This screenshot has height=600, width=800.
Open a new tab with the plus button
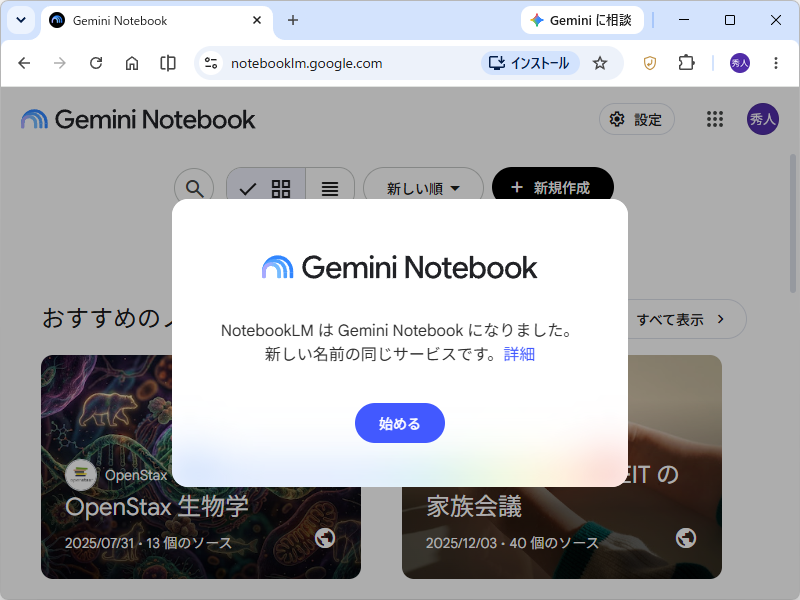(293, 20)
